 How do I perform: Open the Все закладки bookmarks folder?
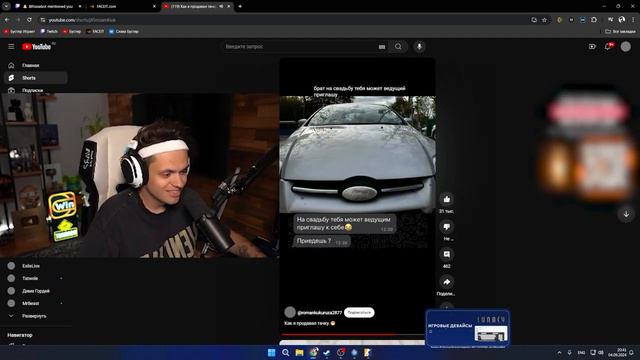click(620, 31)
